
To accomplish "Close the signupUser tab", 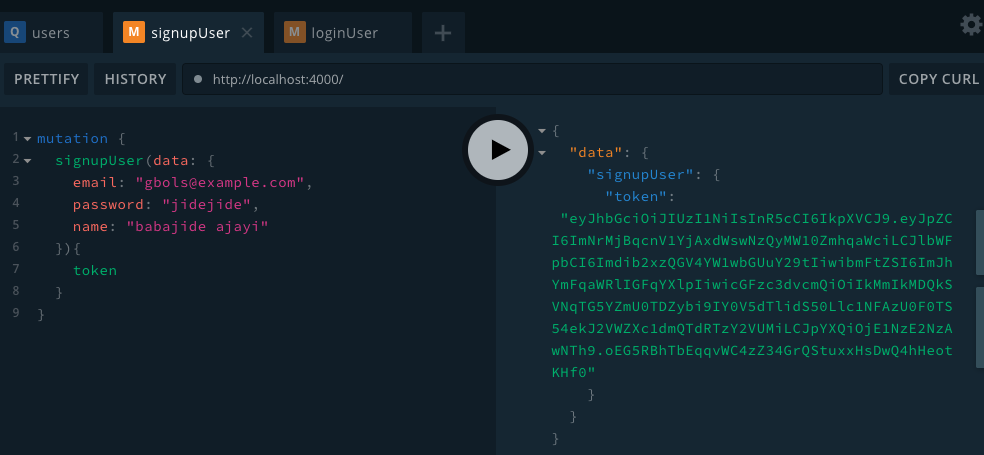I will [247, 33].
